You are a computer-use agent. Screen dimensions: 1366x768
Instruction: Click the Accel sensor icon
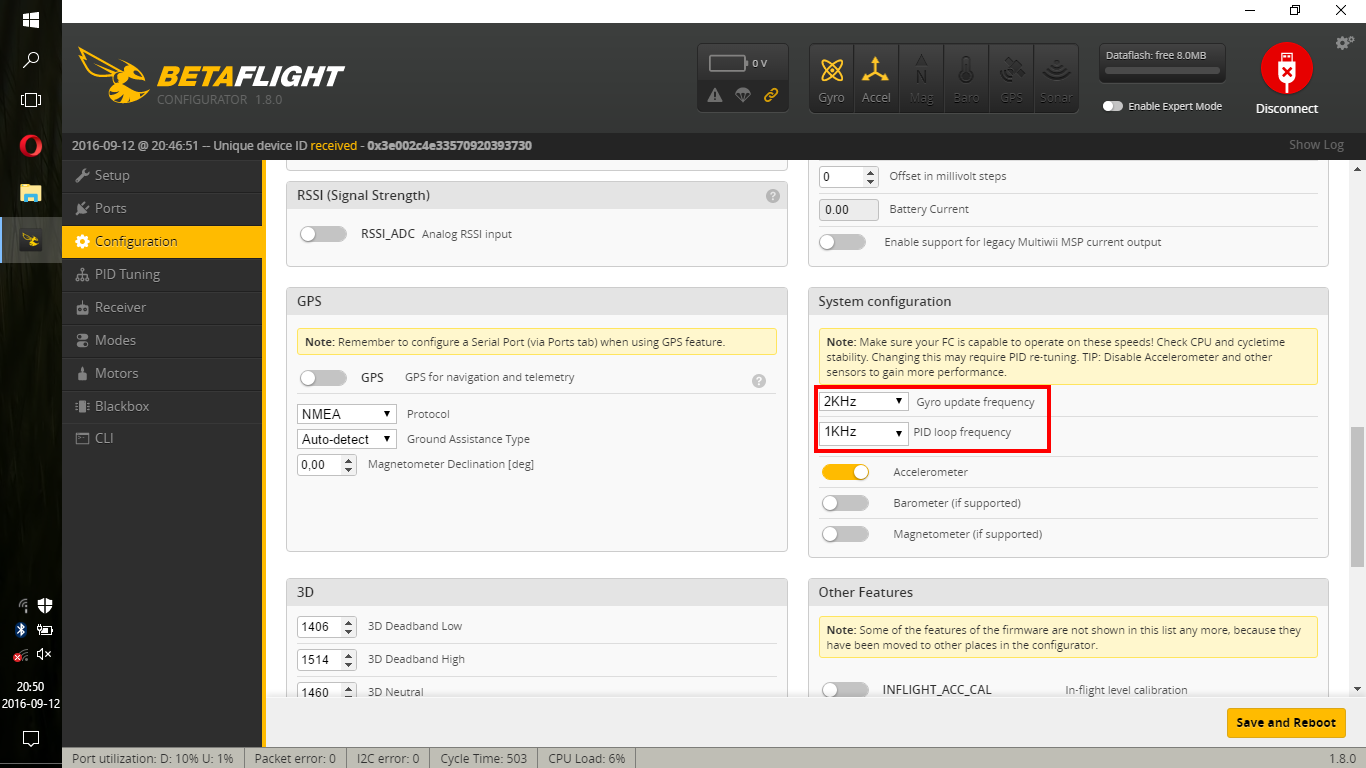click(876, 78)
